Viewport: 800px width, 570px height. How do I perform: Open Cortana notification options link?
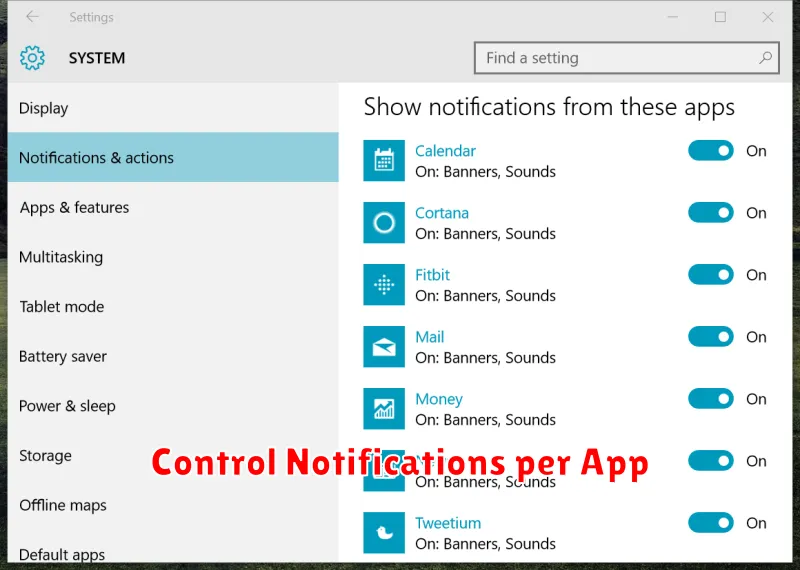[442, 213]
